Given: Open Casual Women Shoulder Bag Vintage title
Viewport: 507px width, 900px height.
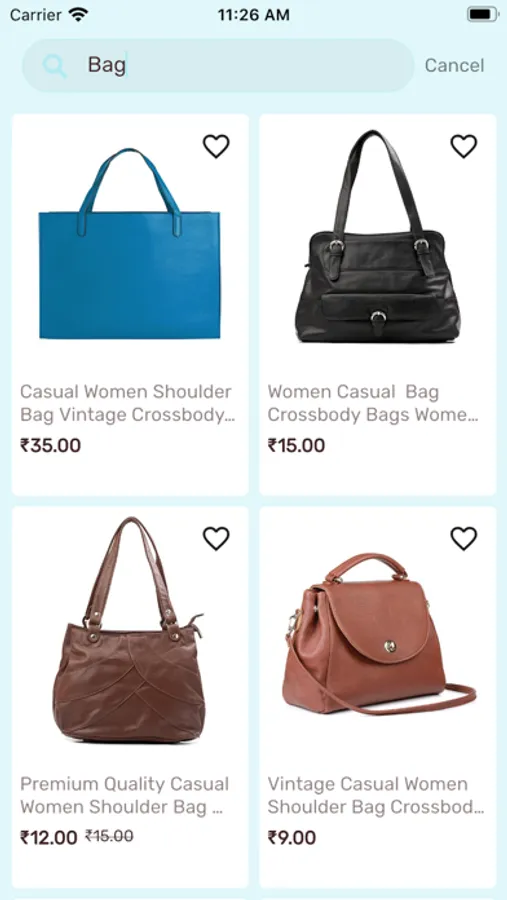Looking at the screenshot, I should (127, 403).
